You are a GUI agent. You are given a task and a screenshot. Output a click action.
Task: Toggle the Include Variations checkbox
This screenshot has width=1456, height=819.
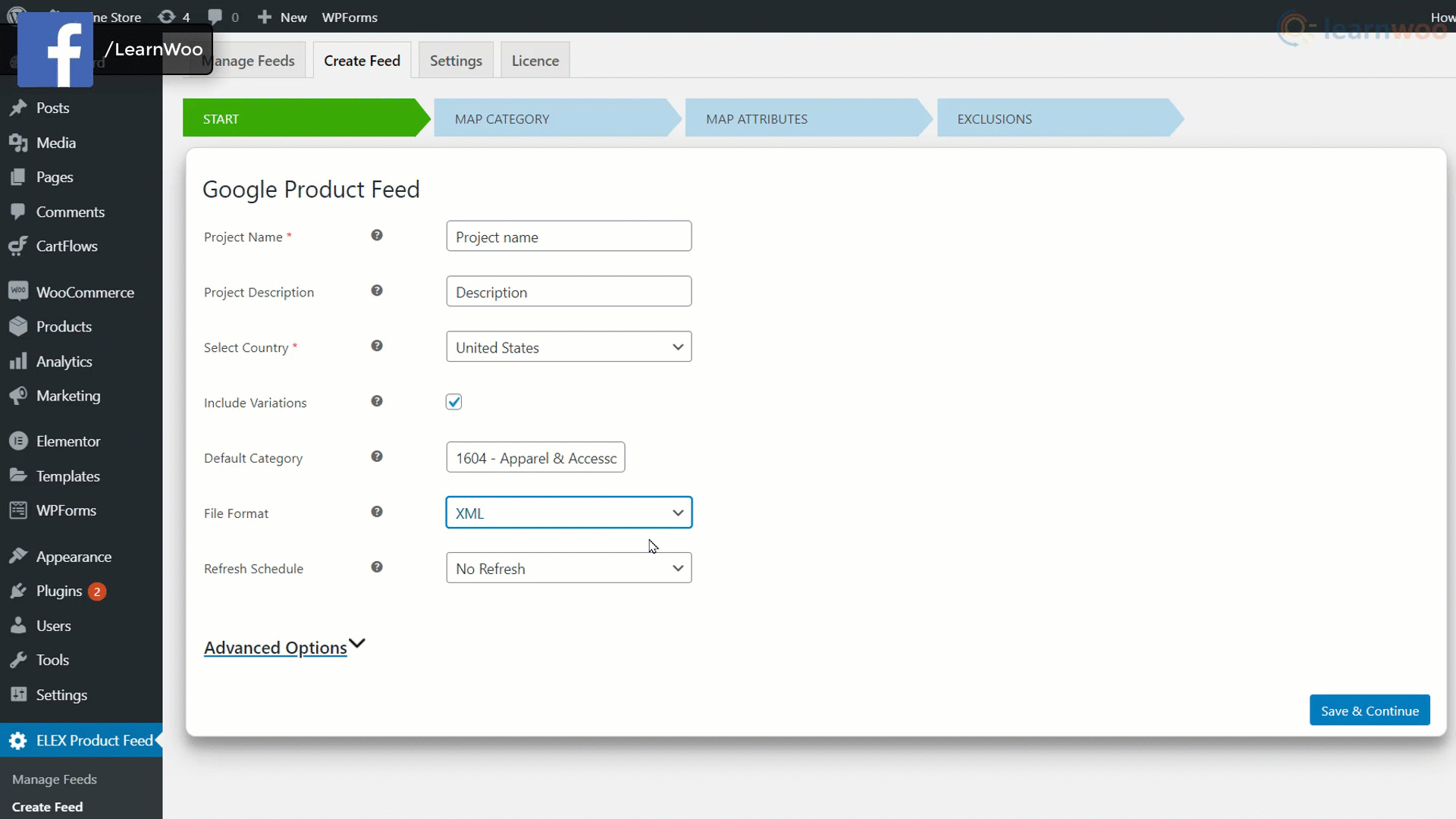(x=454, y=401)
